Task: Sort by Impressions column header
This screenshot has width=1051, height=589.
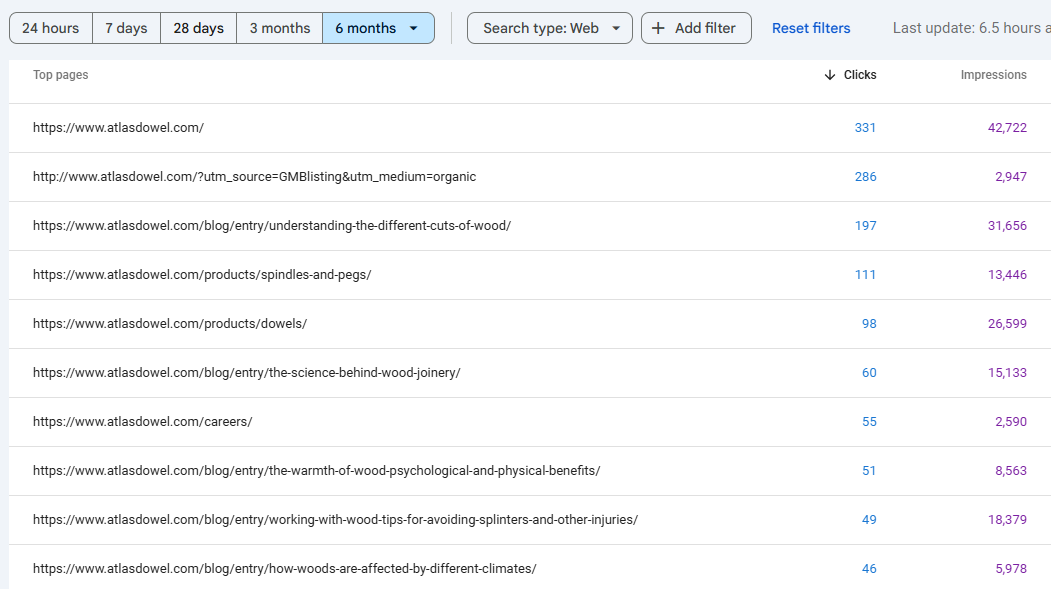Action: tap(993, 75)
